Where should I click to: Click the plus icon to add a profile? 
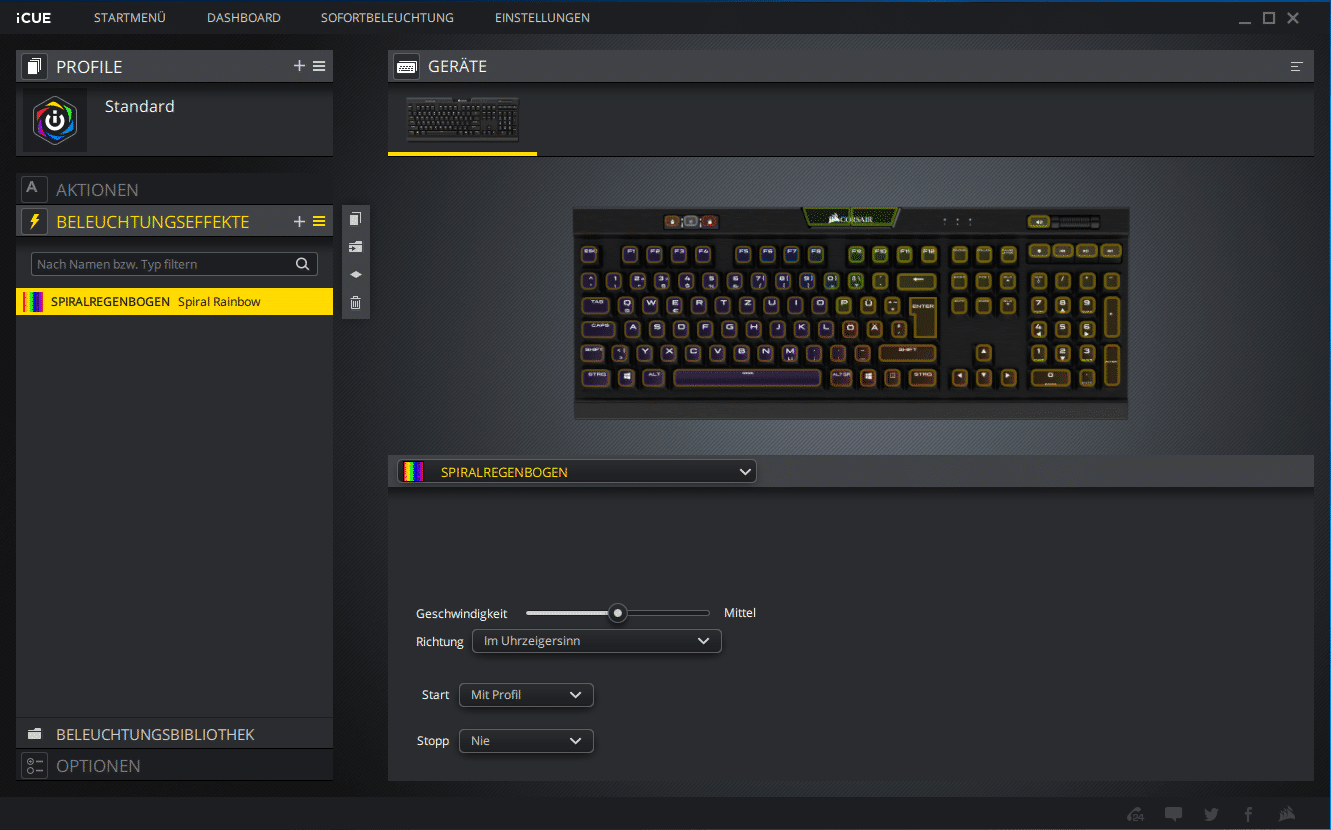click(299, 66)
